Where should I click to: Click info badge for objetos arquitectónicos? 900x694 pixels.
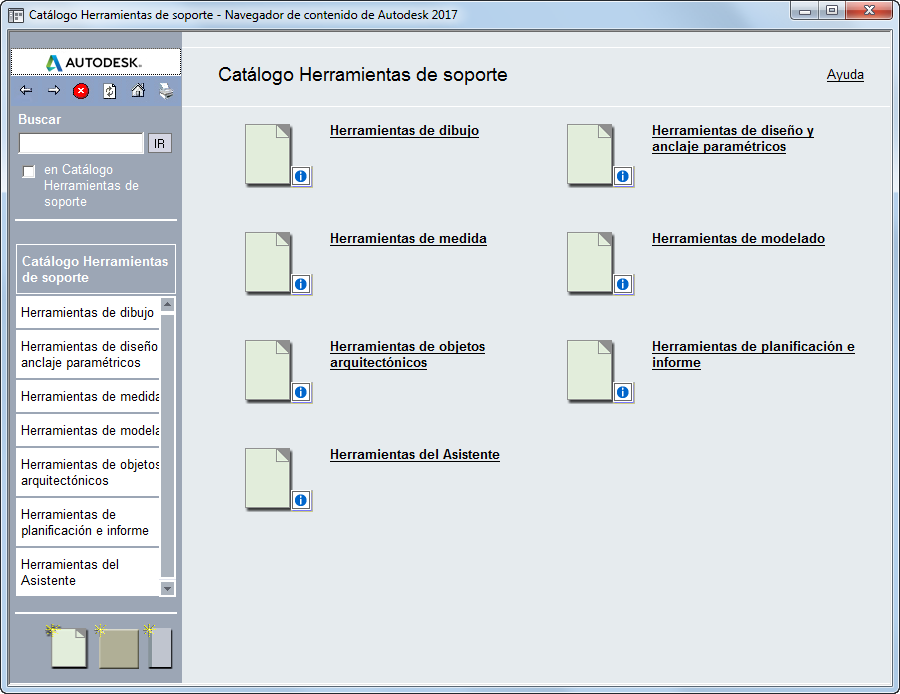point(301,392)
